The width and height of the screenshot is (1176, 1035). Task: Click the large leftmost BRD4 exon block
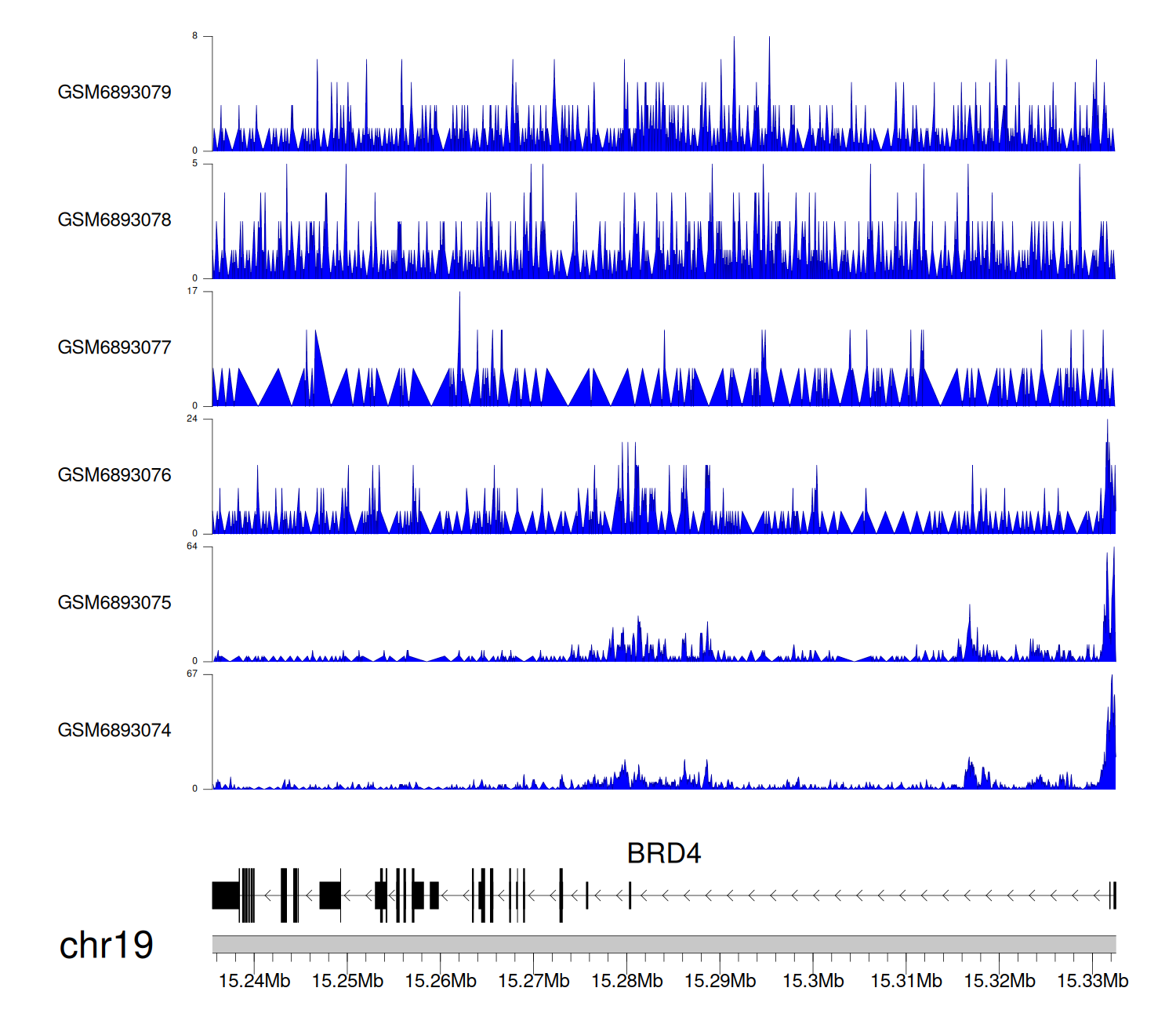click(x=226, y=895)
